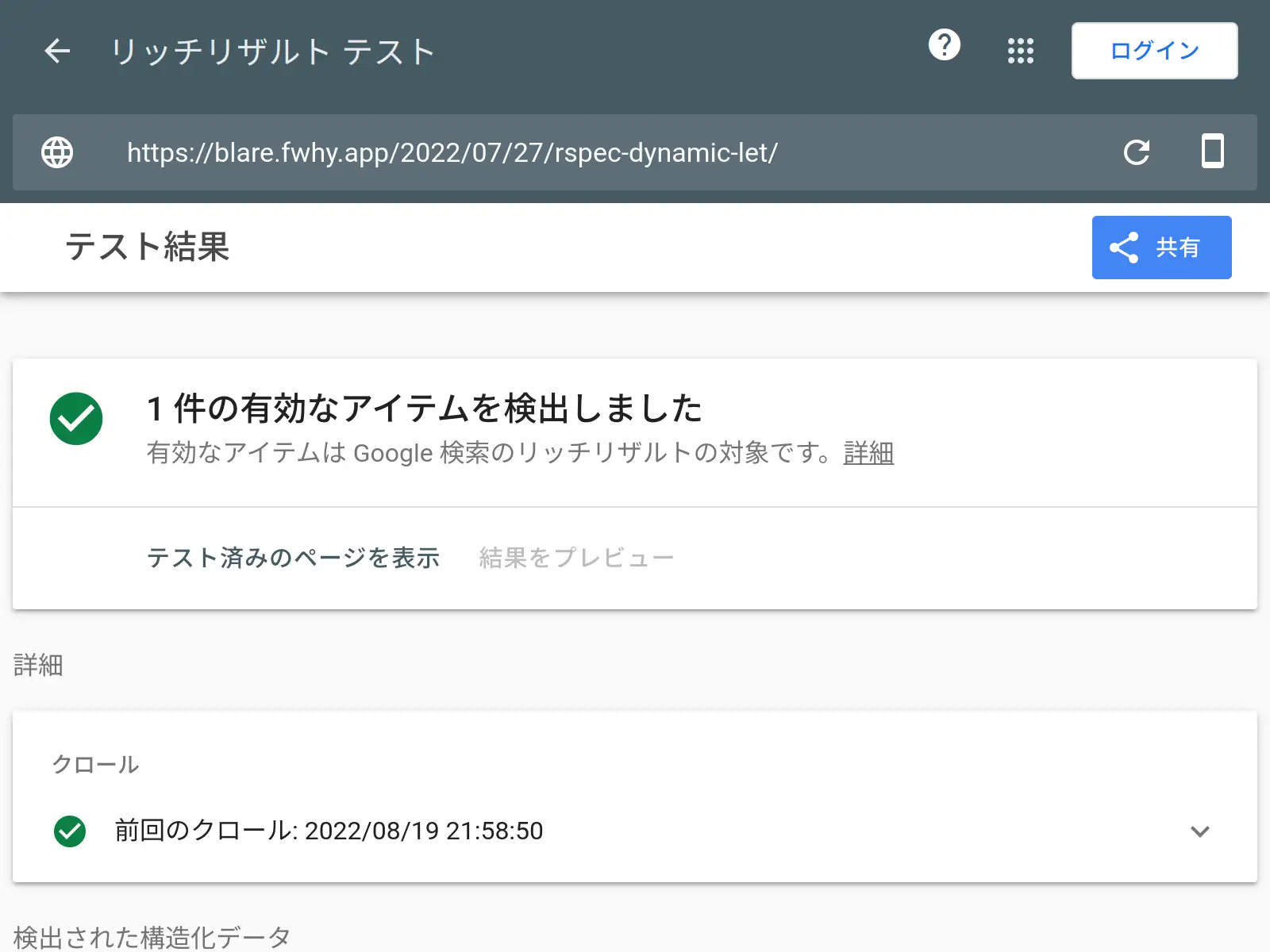
Task: Reload the test with refresh icon
Action: pyautogui.click(x=1137, y=152)
